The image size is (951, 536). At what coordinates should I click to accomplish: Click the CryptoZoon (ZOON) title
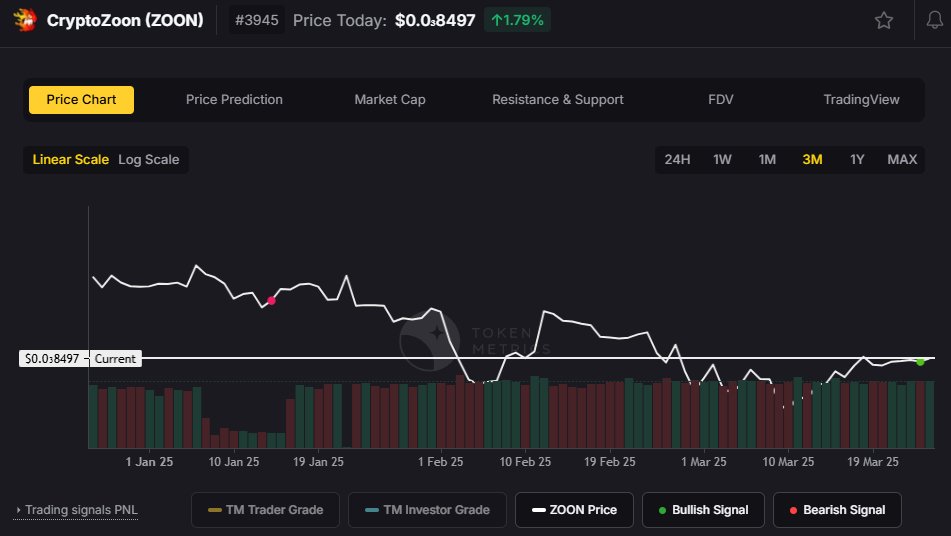pyautogui.click(x=125, y=20)
